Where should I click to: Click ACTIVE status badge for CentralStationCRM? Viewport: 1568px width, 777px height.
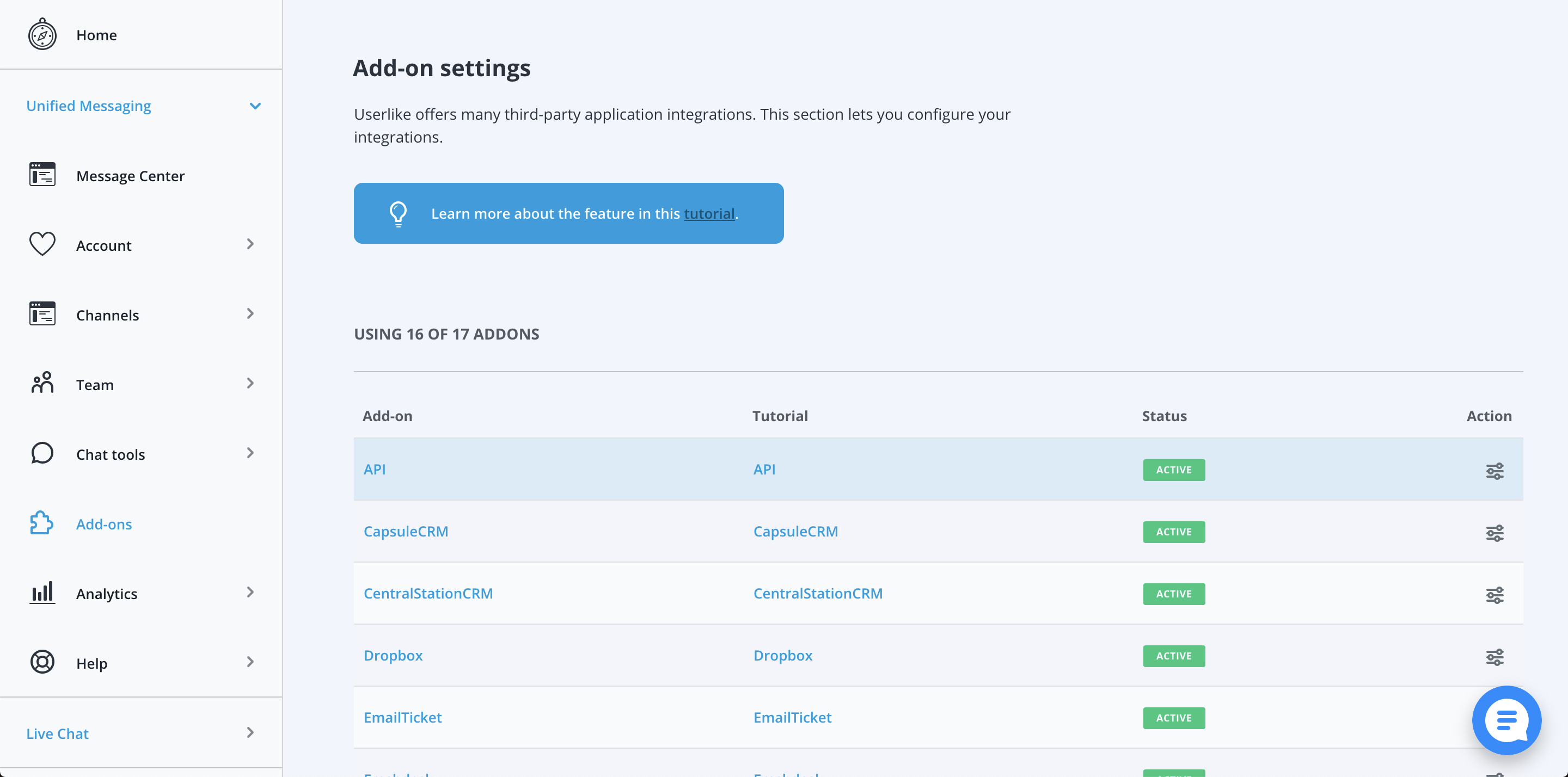[x=1174, y=594]
